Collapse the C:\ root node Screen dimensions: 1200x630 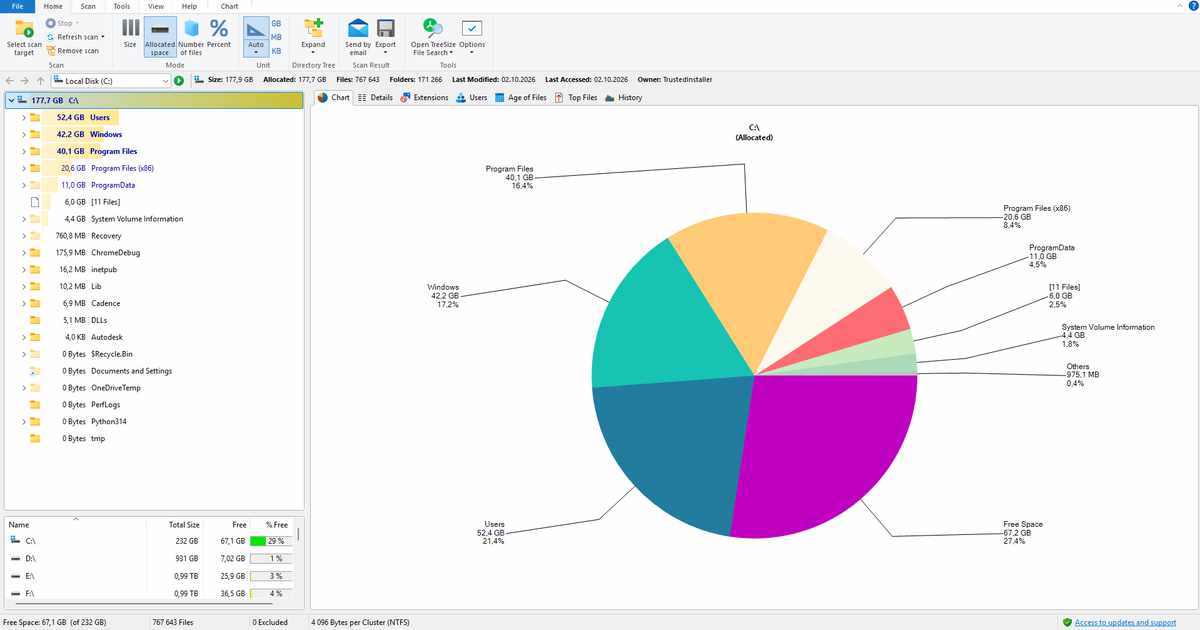coord(11,101)
